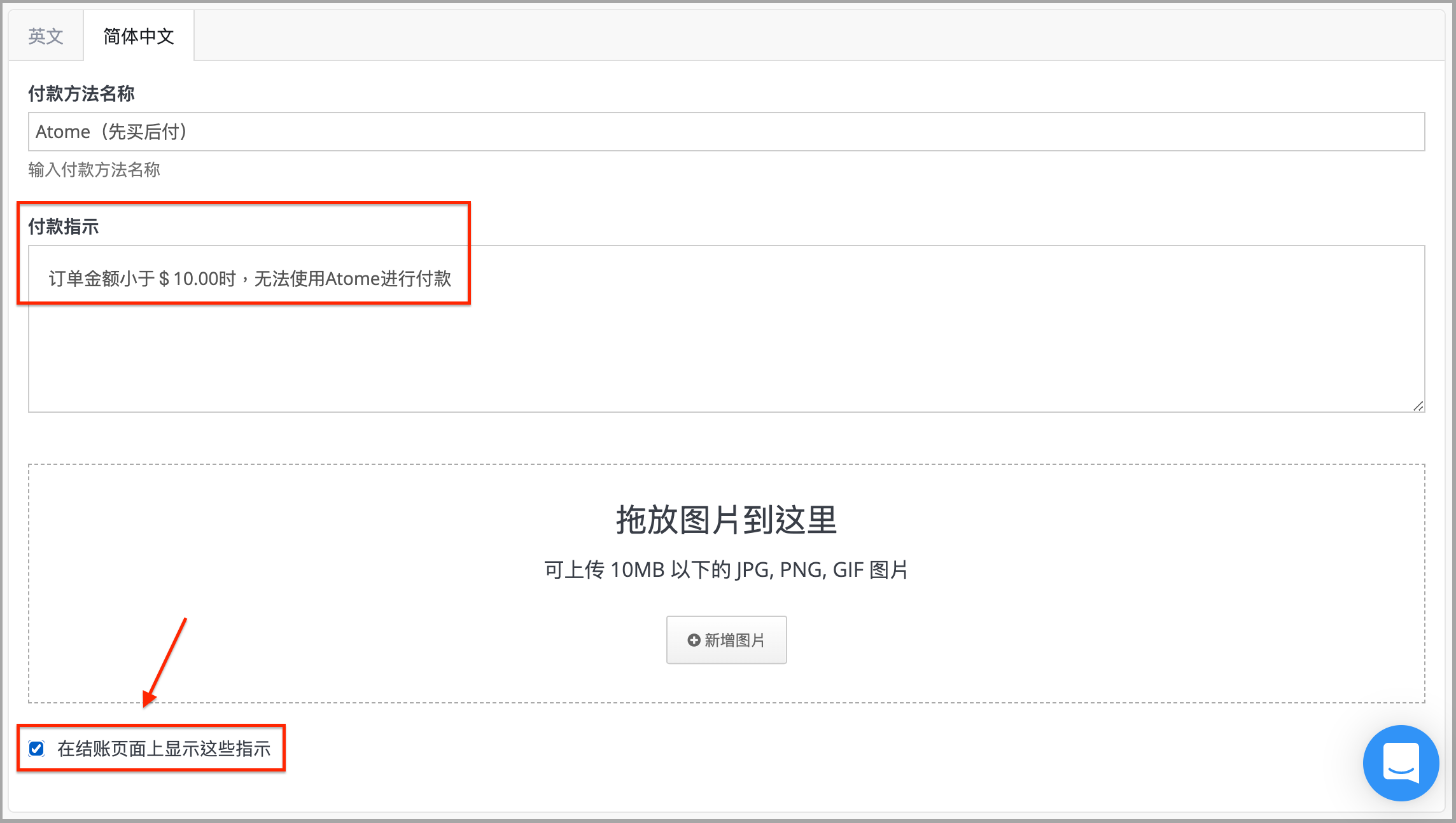Click the 可上传 10MB 以下的 JPG, PNG, GIF 图片 text
The height and width of the screenshot is (823, 1456).
[x=726, y=570]
